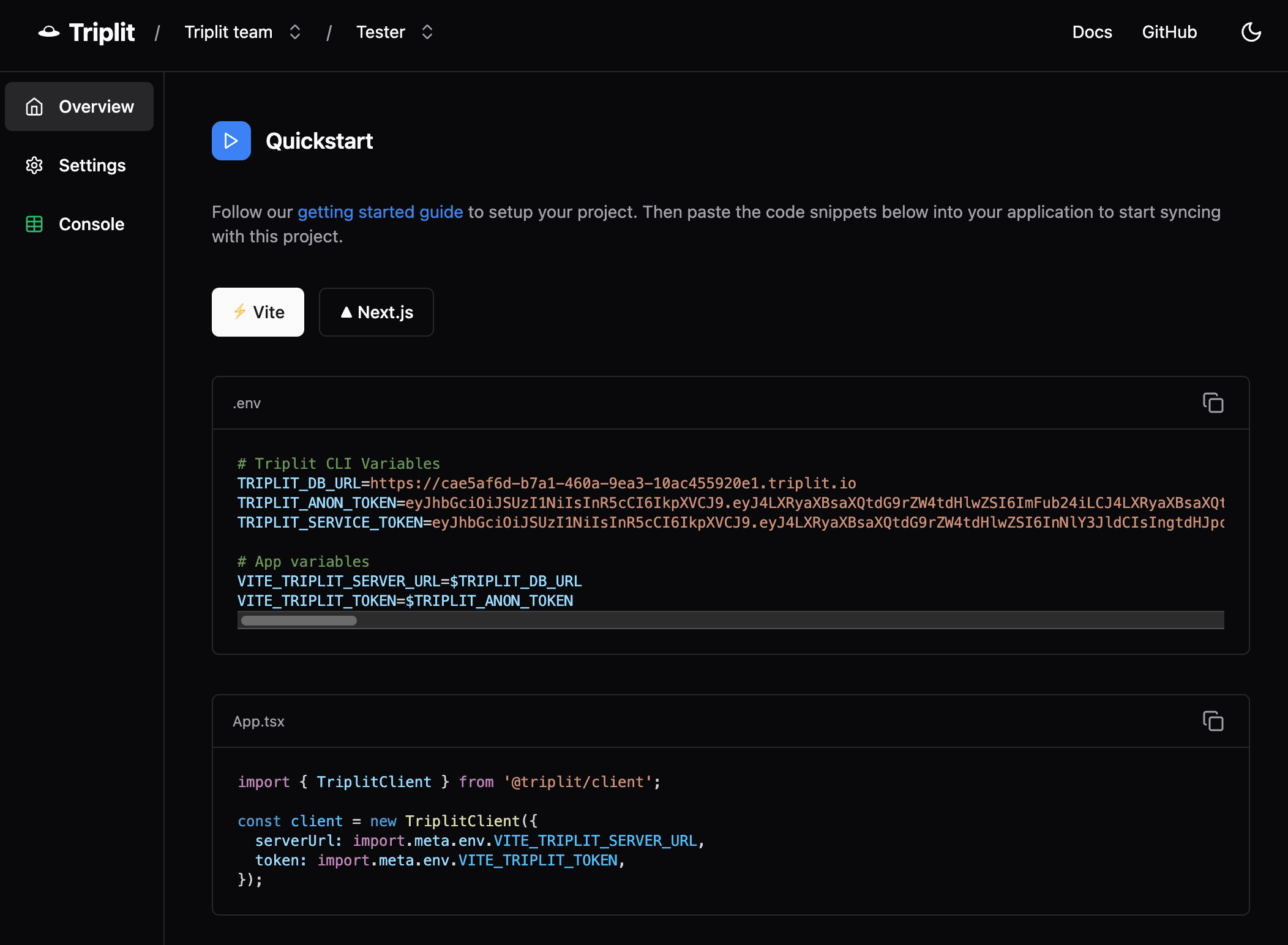Select the Vite framework tab
Viewport: 1288px width, 945px height.
coord(258,312)
